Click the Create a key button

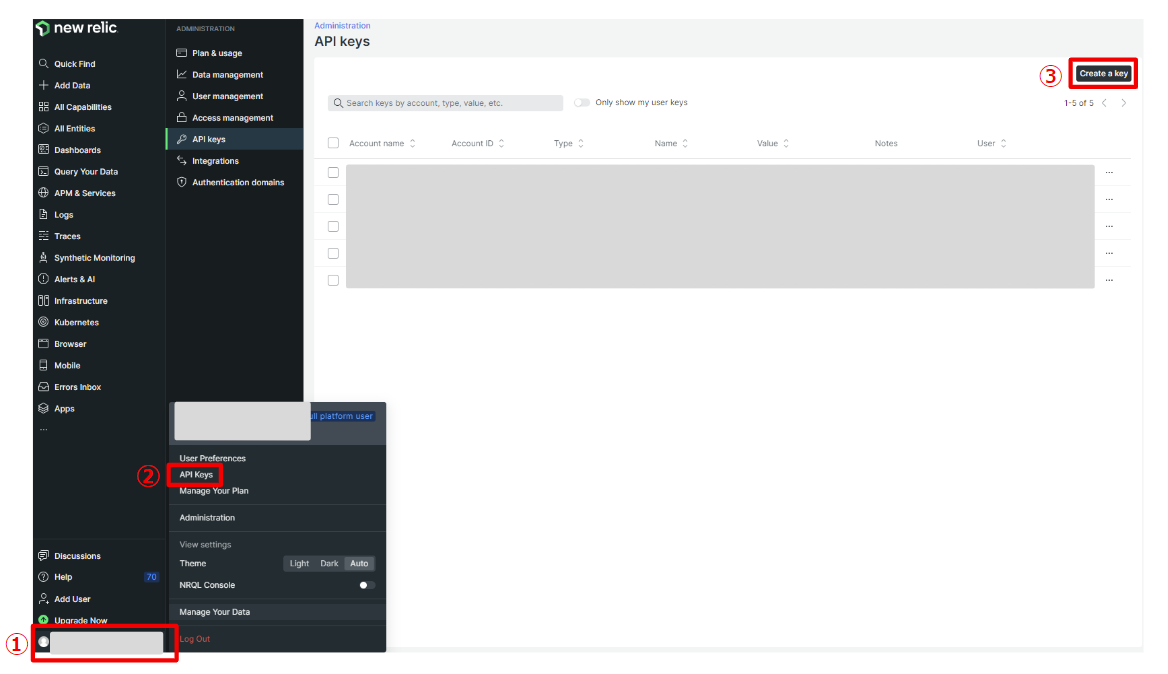coord(1103,74)
